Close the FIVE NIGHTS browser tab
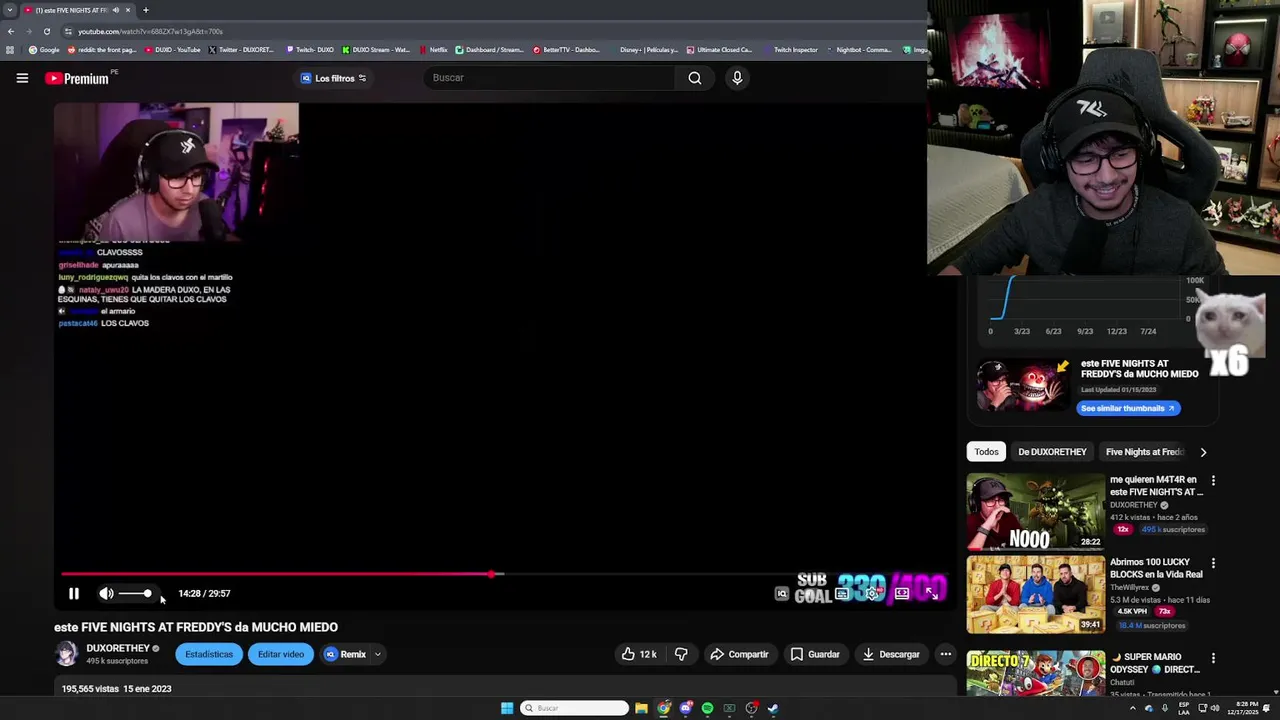Image resolution: width=1280 pixels, height=720 pixels. point(130,10)
